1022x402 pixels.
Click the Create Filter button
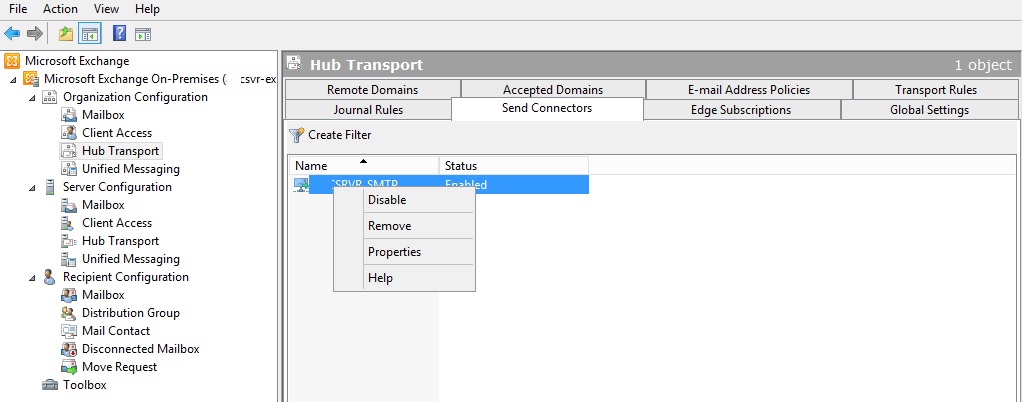tap(330, 135)
